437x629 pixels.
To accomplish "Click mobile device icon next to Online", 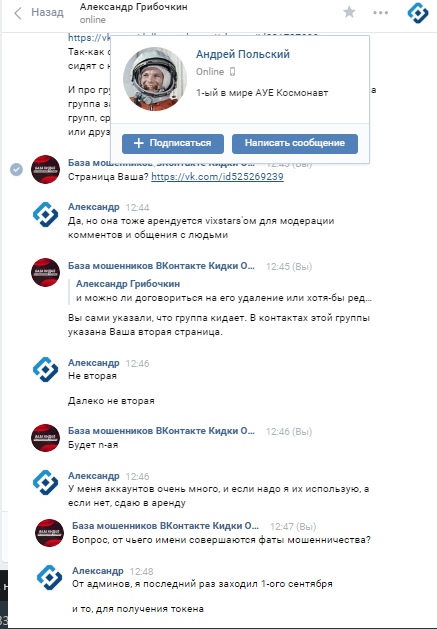I will coord(232,72).
